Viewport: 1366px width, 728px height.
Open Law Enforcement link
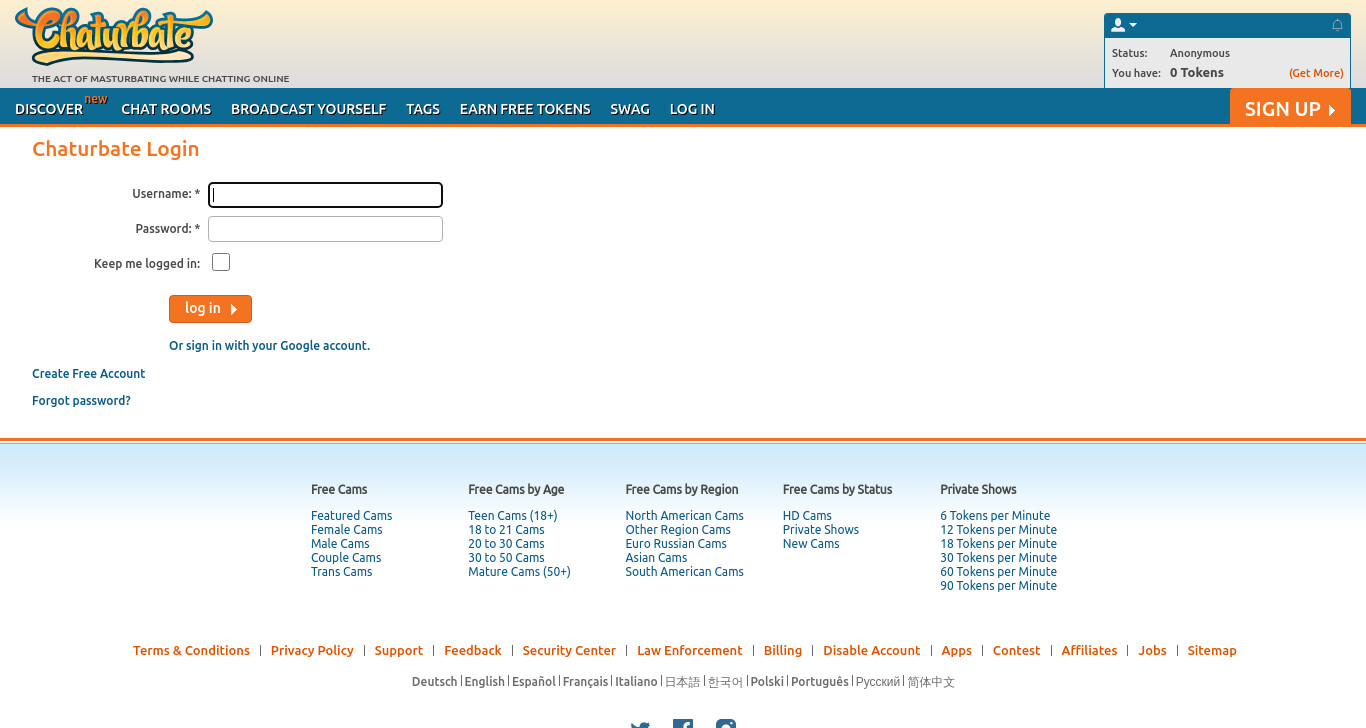689,650
